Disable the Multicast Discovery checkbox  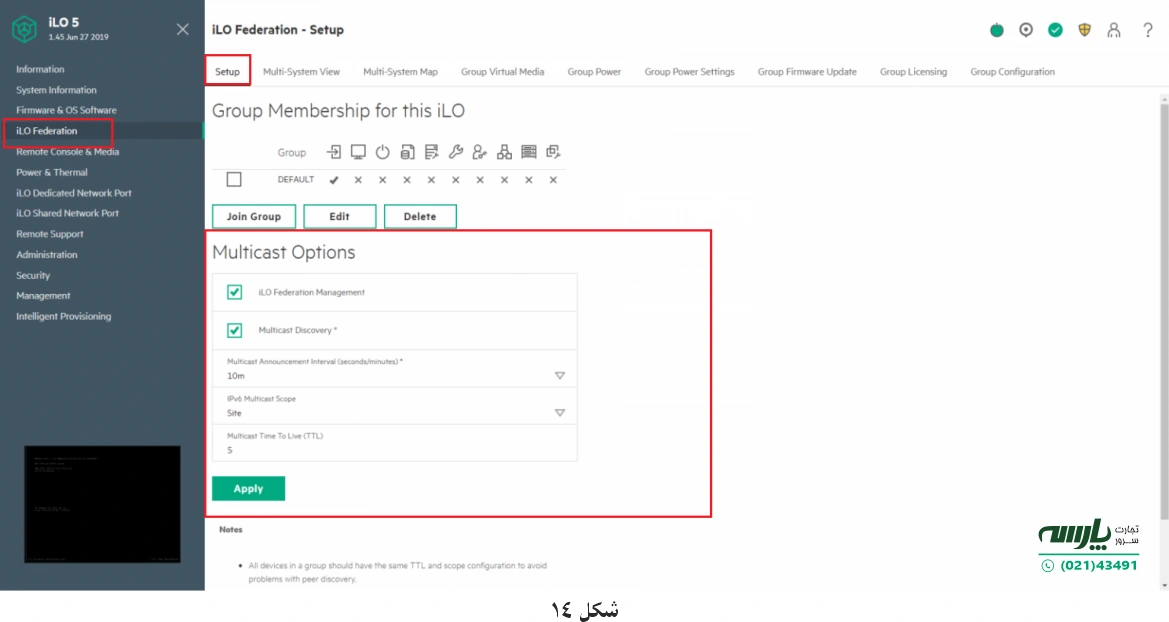(x=234, y=330)
